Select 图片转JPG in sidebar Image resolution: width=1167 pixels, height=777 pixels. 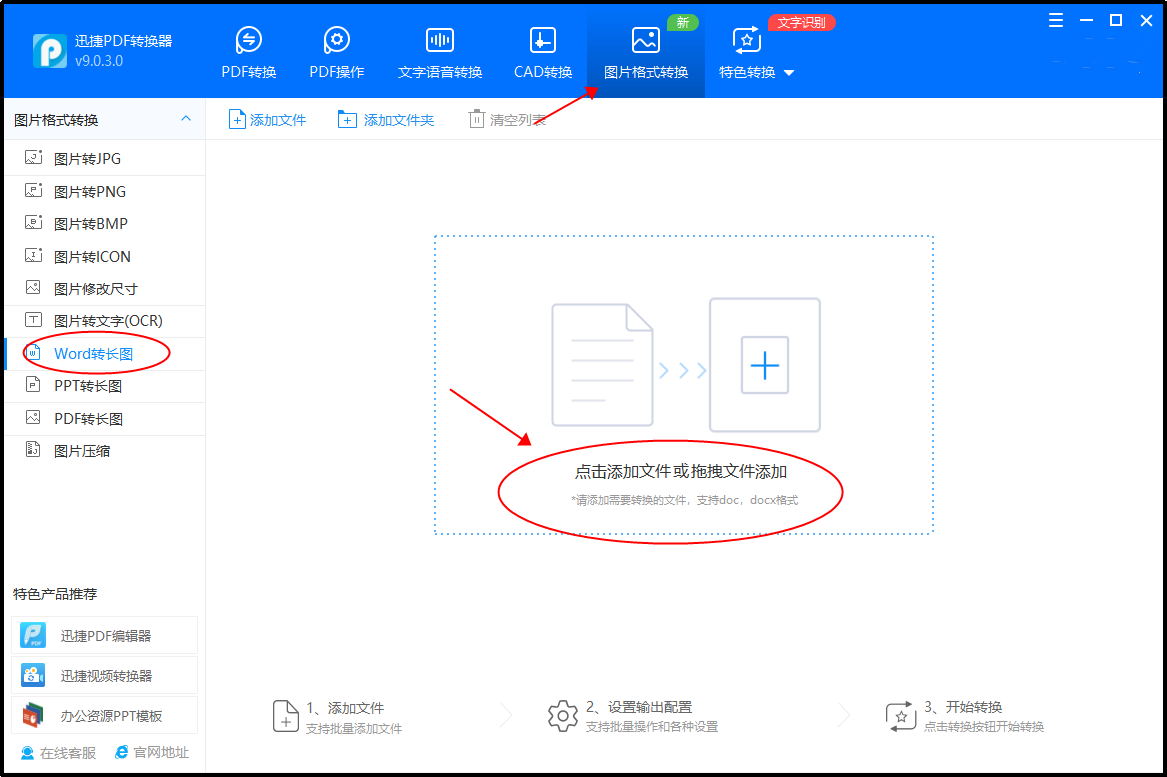pos(104,159)
